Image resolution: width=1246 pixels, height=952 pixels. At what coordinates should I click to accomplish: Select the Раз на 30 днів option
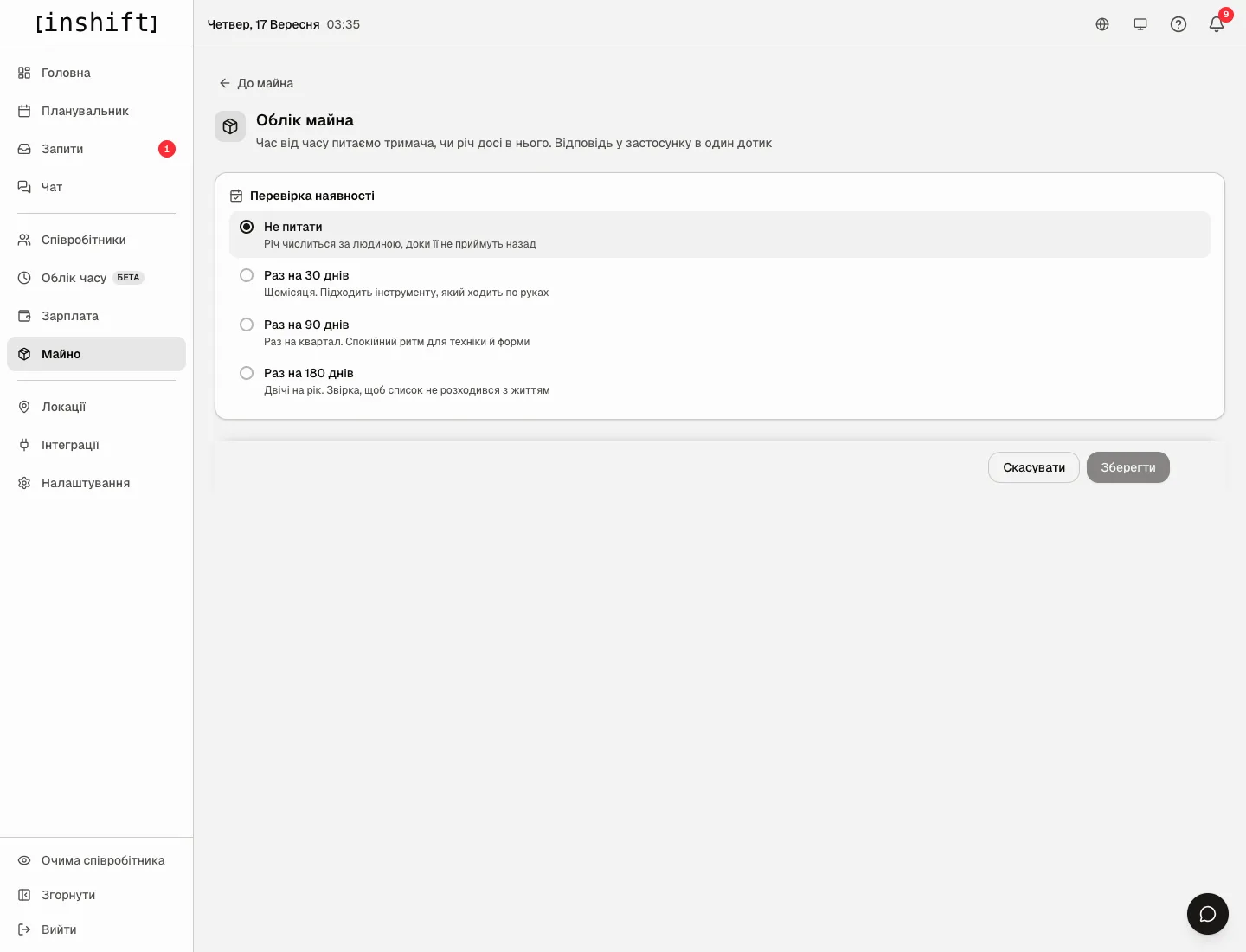pyautogui.click(x=720, y=283)
